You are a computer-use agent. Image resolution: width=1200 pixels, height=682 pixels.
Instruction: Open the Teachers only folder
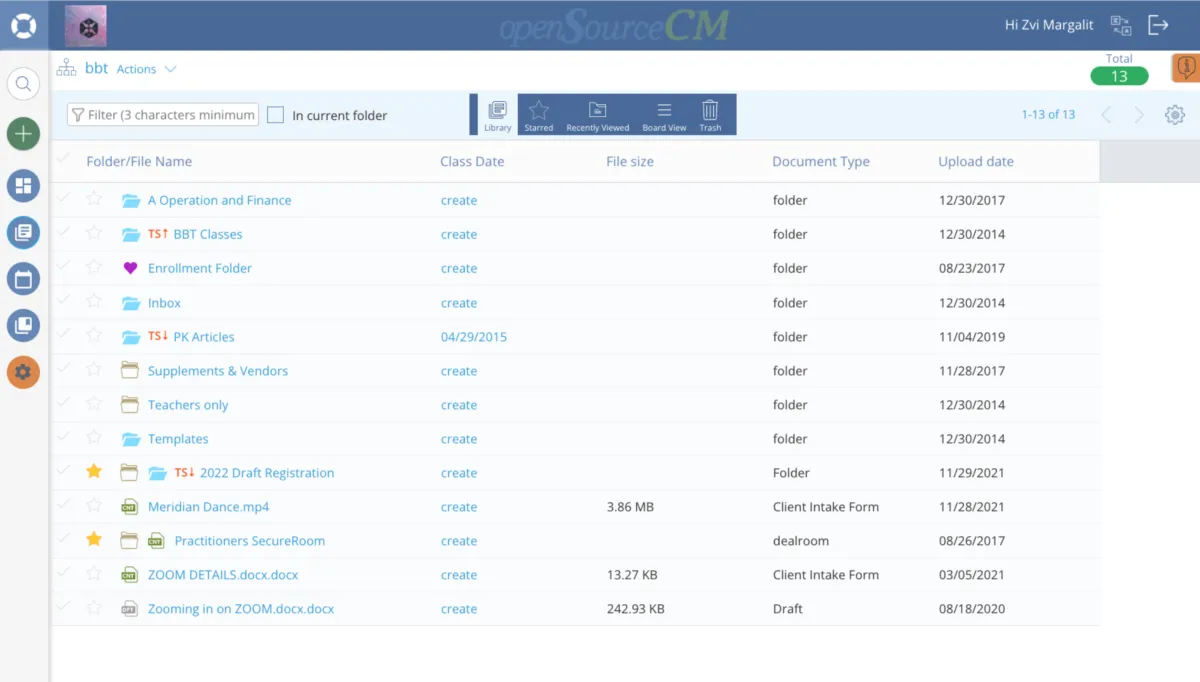[x=188, y=405]
